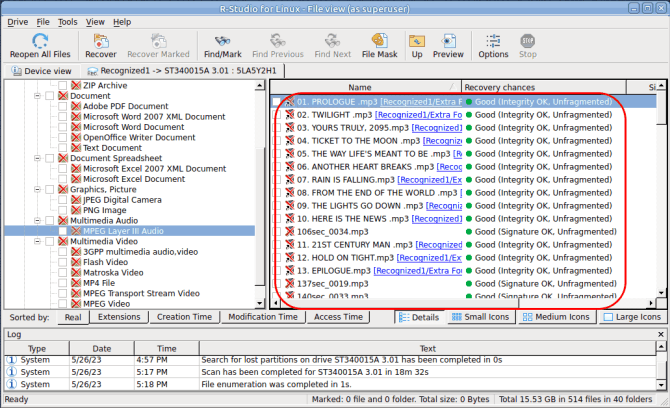
Task: Click the file icon of 137sec_0019.mp3
Action: (x=290, y=284)
